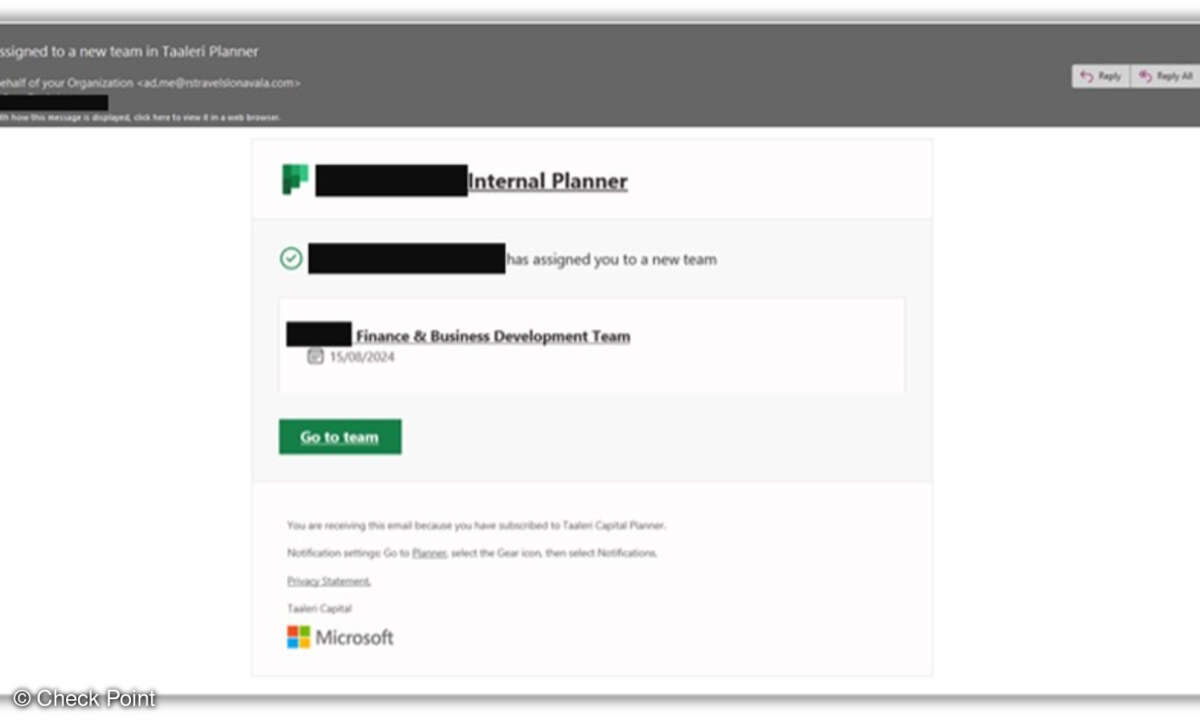Click the sender address ad.me@rstravelslonavala.com
This screenshot has width=1200, height=720.
[218, 83]
